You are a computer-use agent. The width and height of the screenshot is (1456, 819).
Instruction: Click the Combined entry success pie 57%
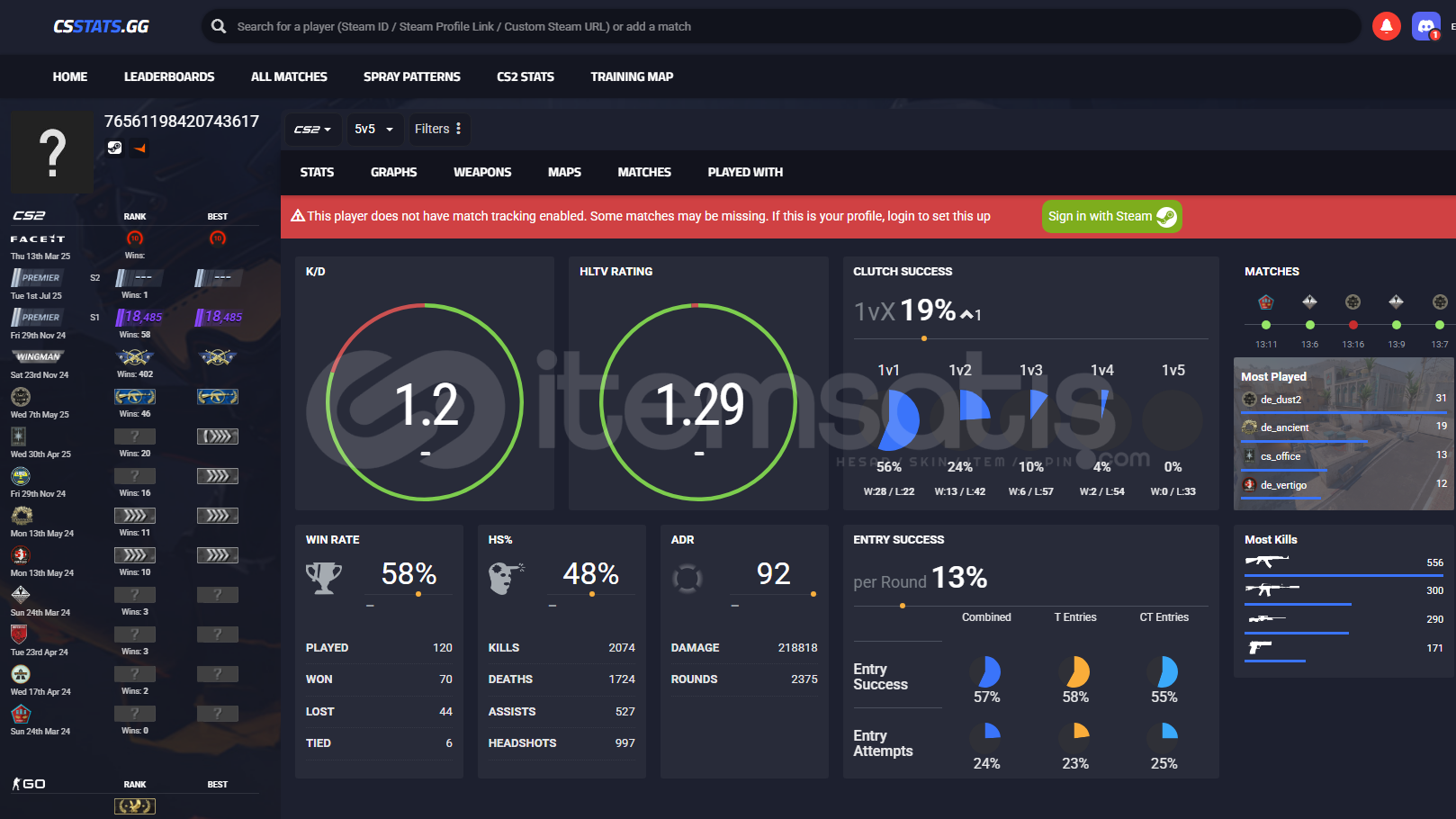pos(986,672)
